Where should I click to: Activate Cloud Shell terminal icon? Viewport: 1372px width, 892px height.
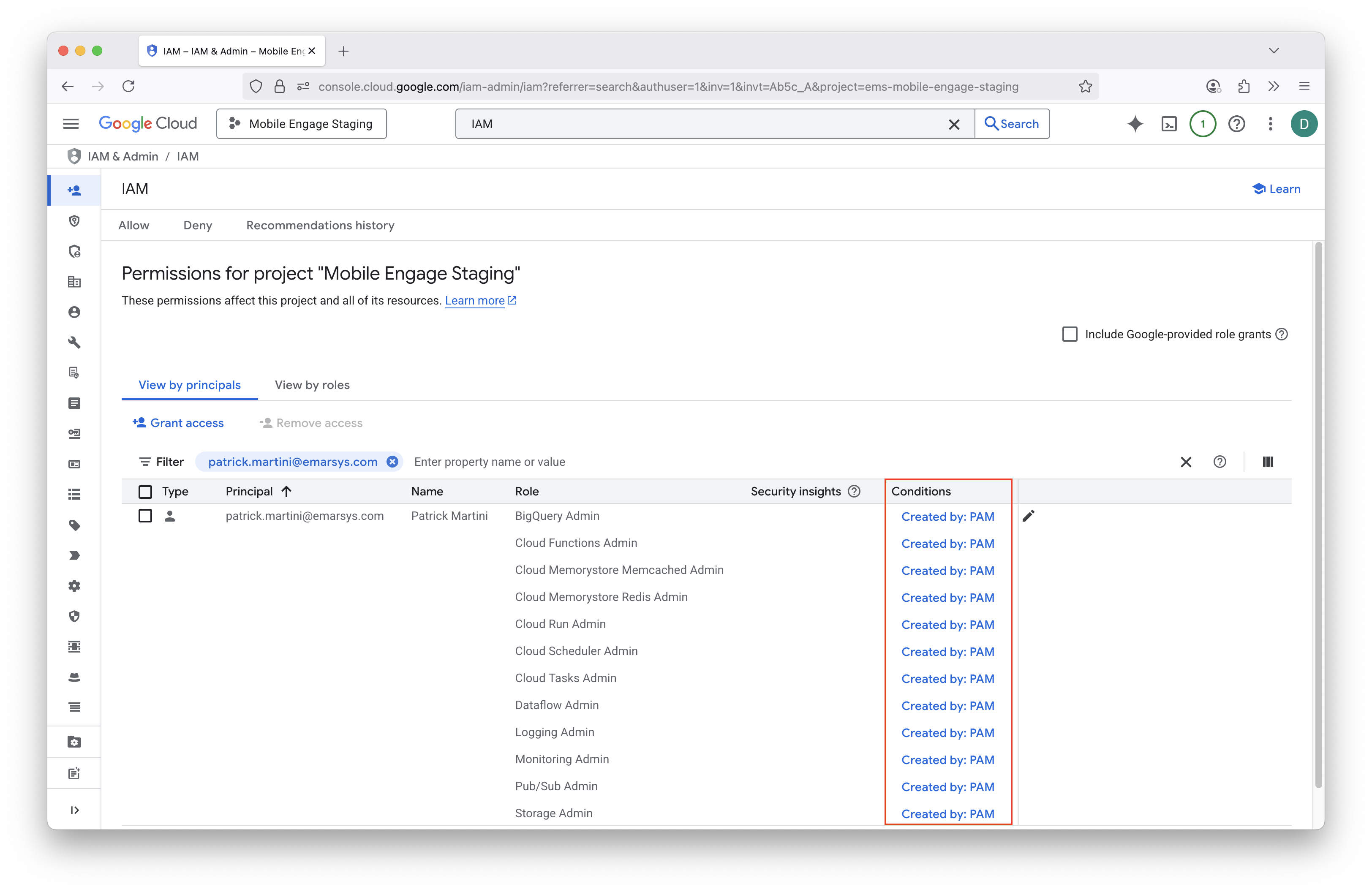pos(1168,124)
